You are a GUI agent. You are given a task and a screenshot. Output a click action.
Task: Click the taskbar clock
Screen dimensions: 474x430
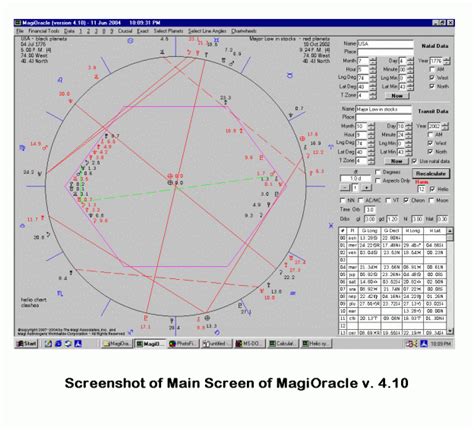(x=441, y=343)
